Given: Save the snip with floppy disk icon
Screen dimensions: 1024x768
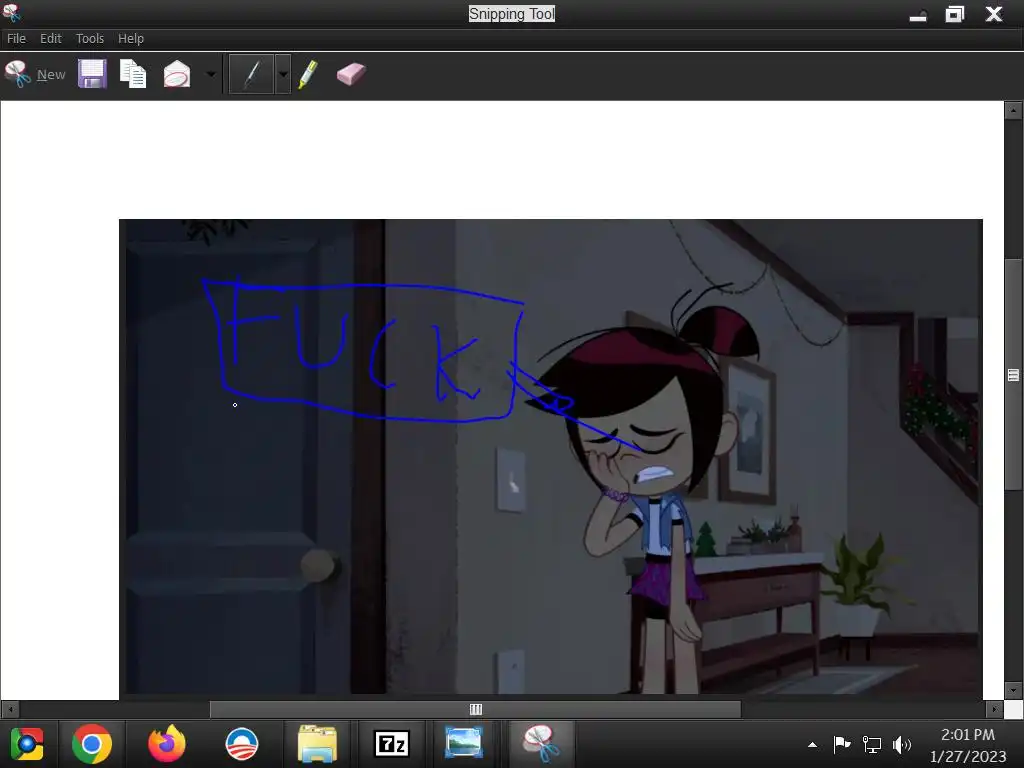Looking at the screenshot, I should click(92, 74).
